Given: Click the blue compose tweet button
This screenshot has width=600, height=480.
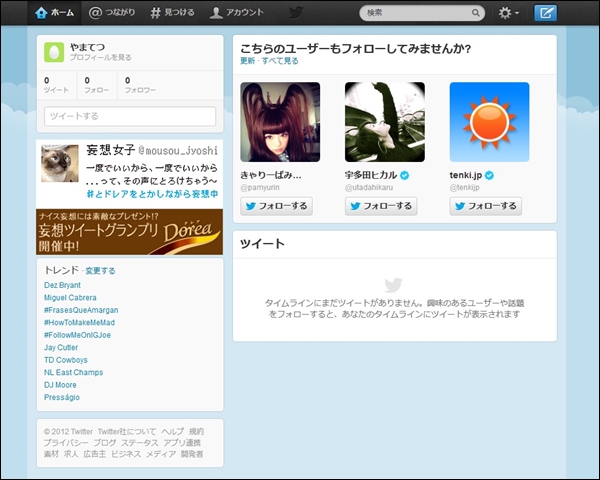Looking at the screenshot, I should (545, 13).
